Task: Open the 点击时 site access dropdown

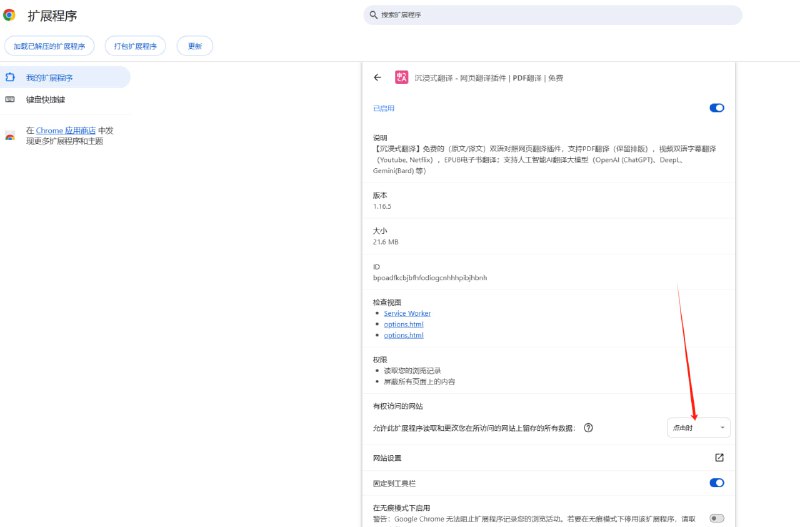Action: click(698, 428)
